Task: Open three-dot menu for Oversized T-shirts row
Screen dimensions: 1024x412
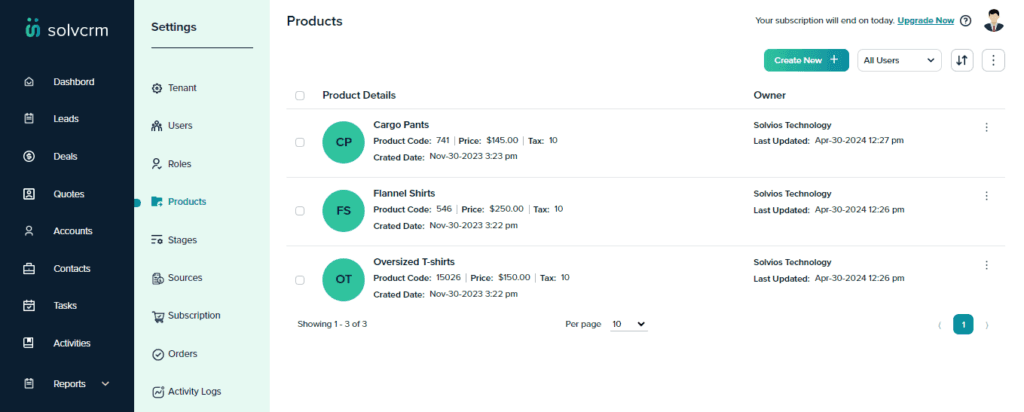Action: tap(987, 265)
